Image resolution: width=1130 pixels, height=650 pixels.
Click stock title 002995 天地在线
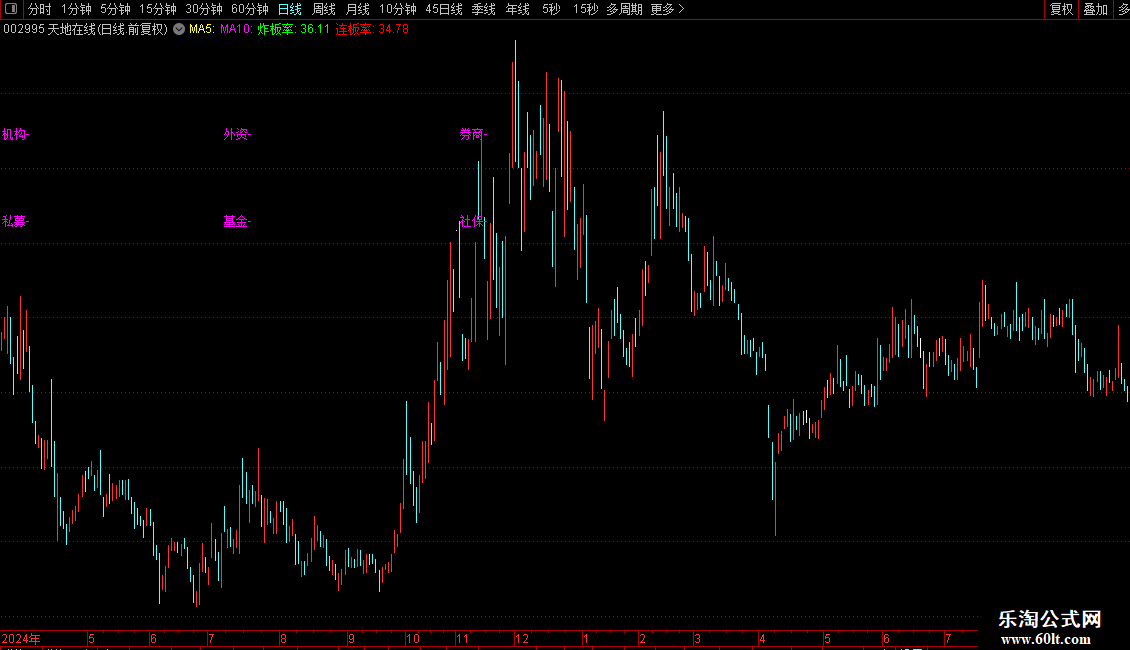pos(85,30)
